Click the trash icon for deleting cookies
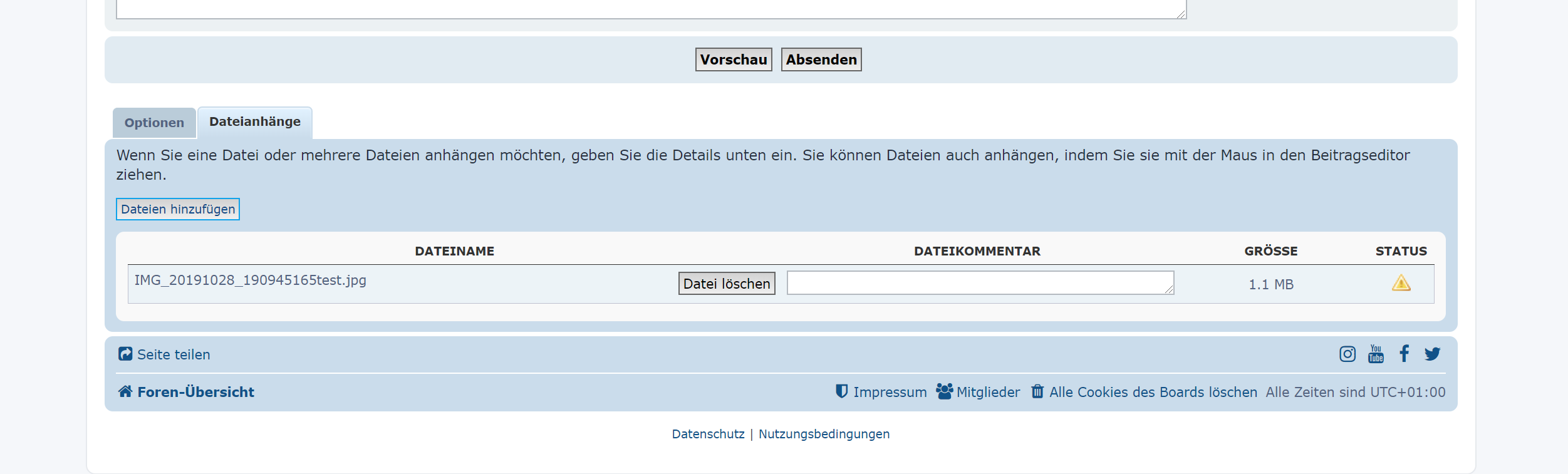Viewport: 1568px width, 474px height. [1037, 392]
